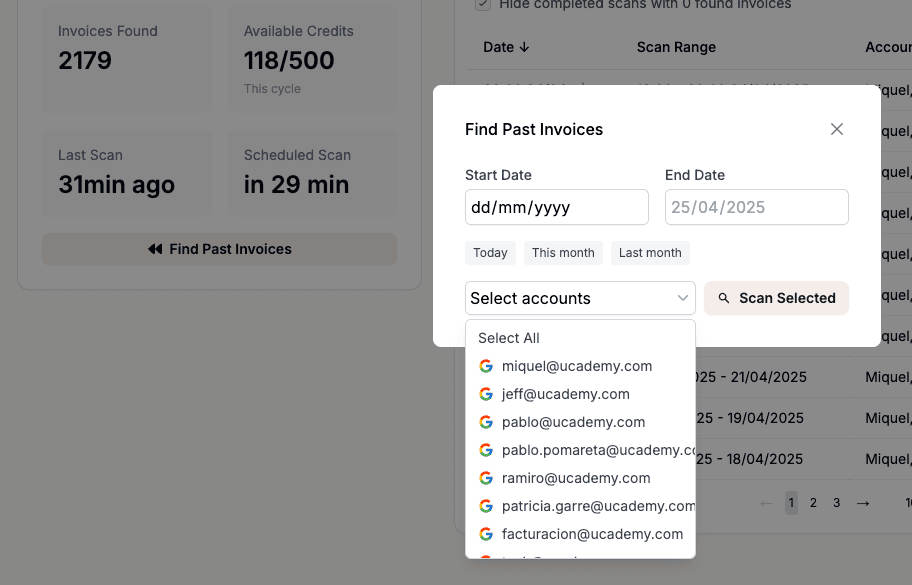Screen dimensions: 912x585
Task: Select the Today date shortcut
Action: pyautogui.click(x=490, y=253)
